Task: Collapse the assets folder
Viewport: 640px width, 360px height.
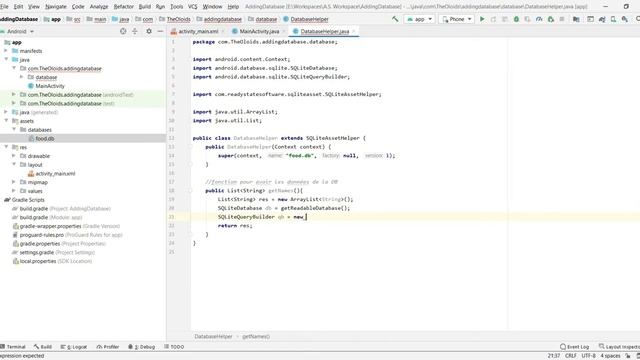Action: point(6,121)
